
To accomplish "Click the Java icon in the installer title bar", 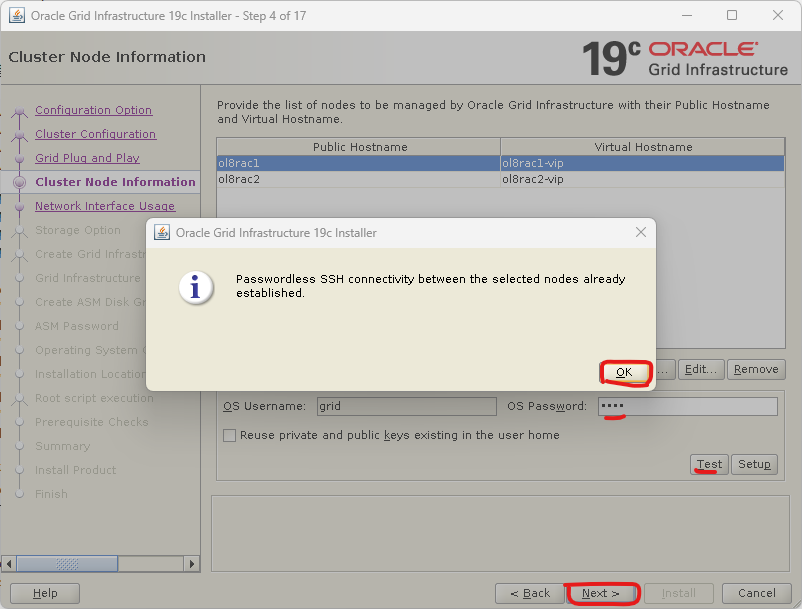I will pyautogui.click(x=17, y=15).
